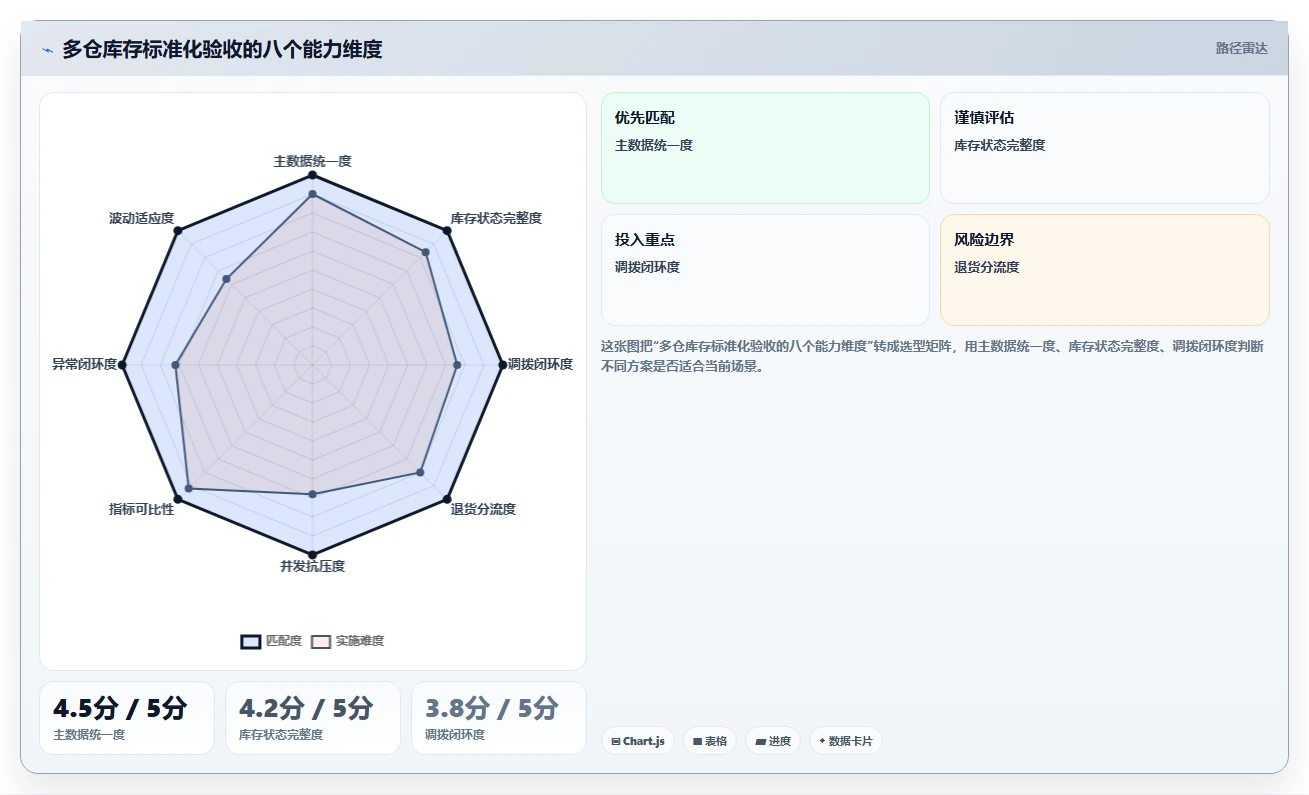Click outer 匹配度 point on 调拨闭环度 axis
The width and height of the screenshot is (1309, 795).
click(x=502, y=365)
